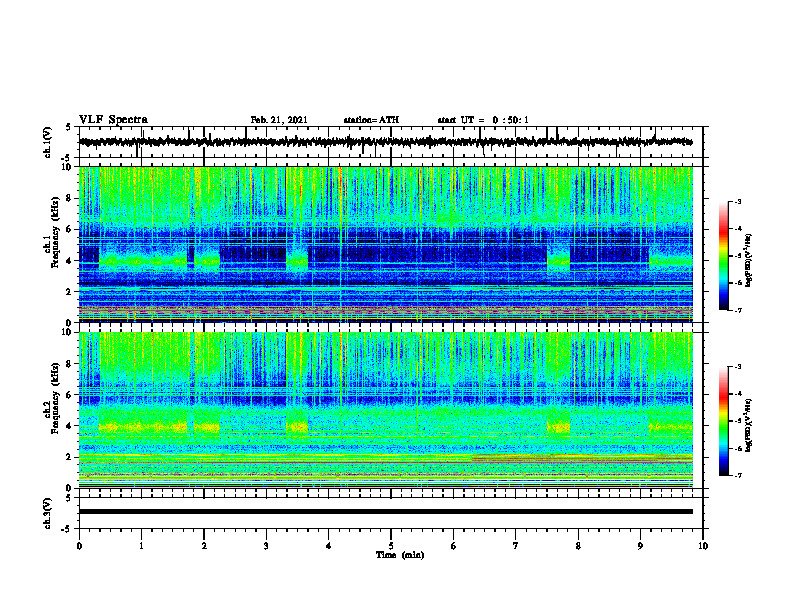Click the 'Time (min)' axis title

400,555
